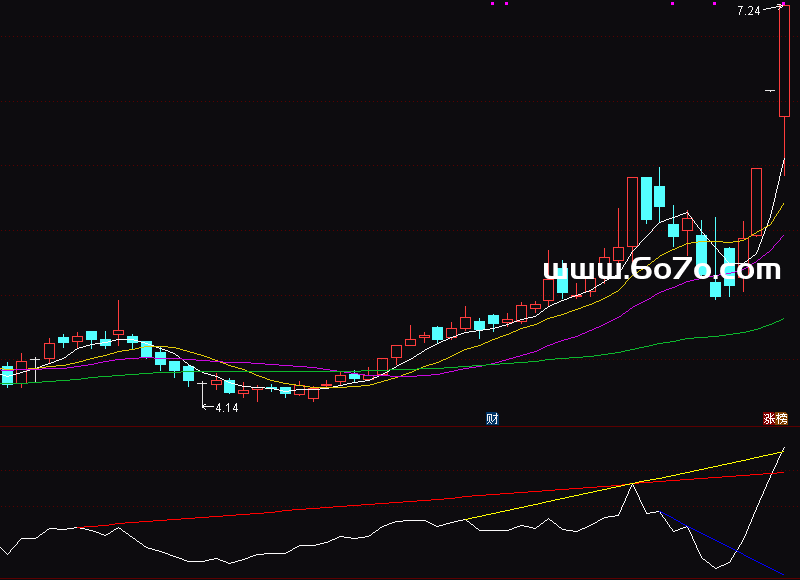800x580 pixels.
Task: Click the red candle with long upper wick
Action: 119,332
